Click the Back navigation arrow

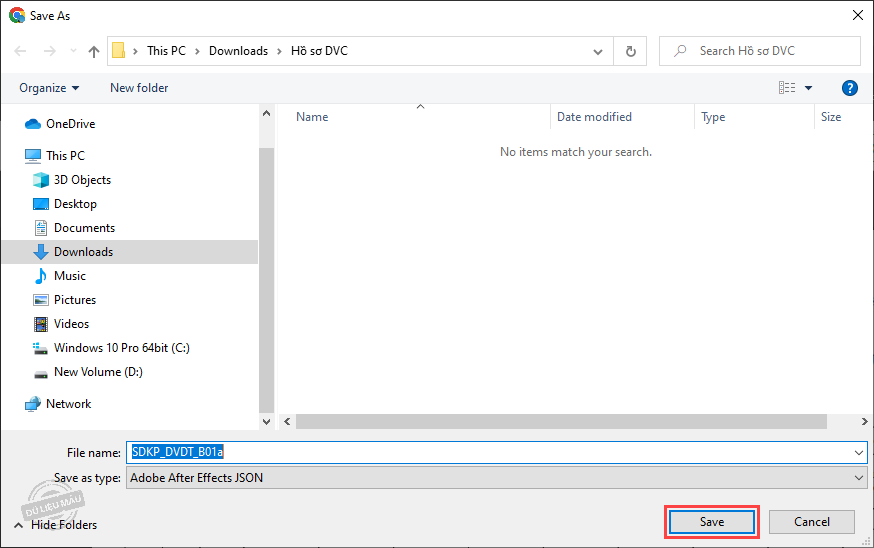click(x=20, y=51)
